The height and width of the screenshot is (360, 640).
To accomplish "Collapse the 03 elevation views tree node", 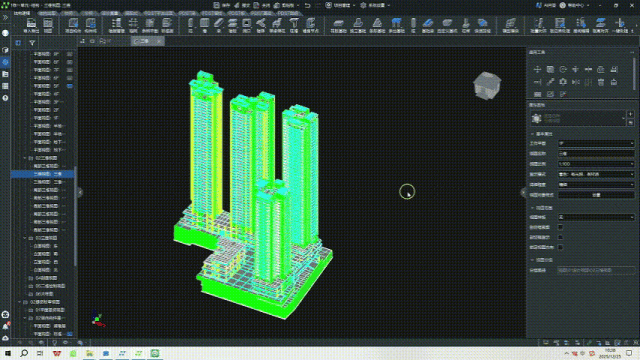I will pyautogui.click(x=25, y=238).
